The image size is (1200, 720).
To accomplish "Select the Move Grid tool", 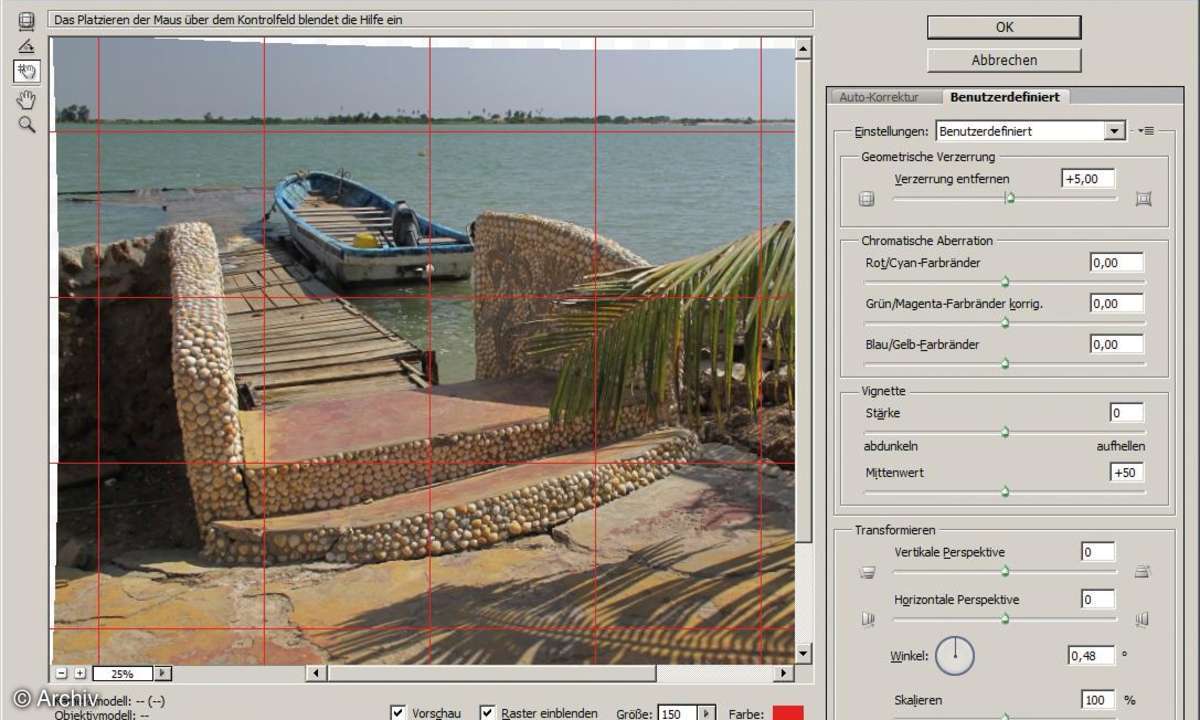I will coord(27,72).
